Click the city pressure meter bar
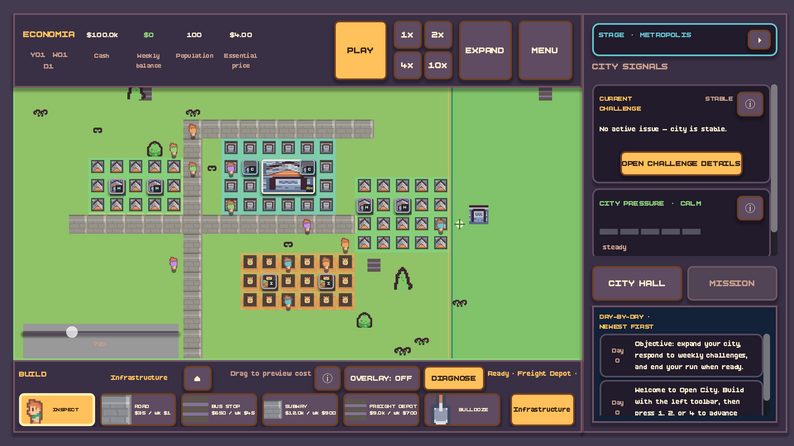 [x=650, y=232]
